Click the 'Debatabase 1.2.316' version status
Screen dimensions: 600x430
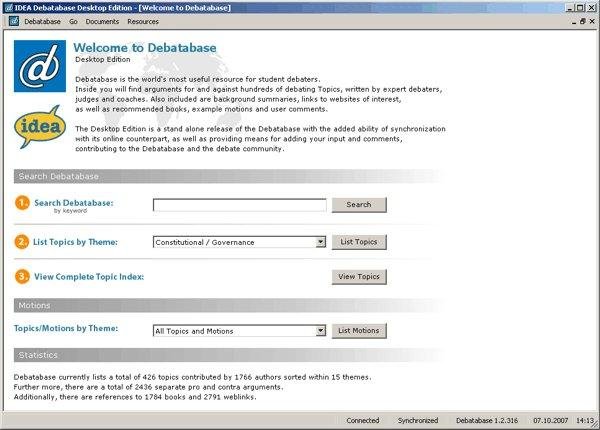coord(487,420)
